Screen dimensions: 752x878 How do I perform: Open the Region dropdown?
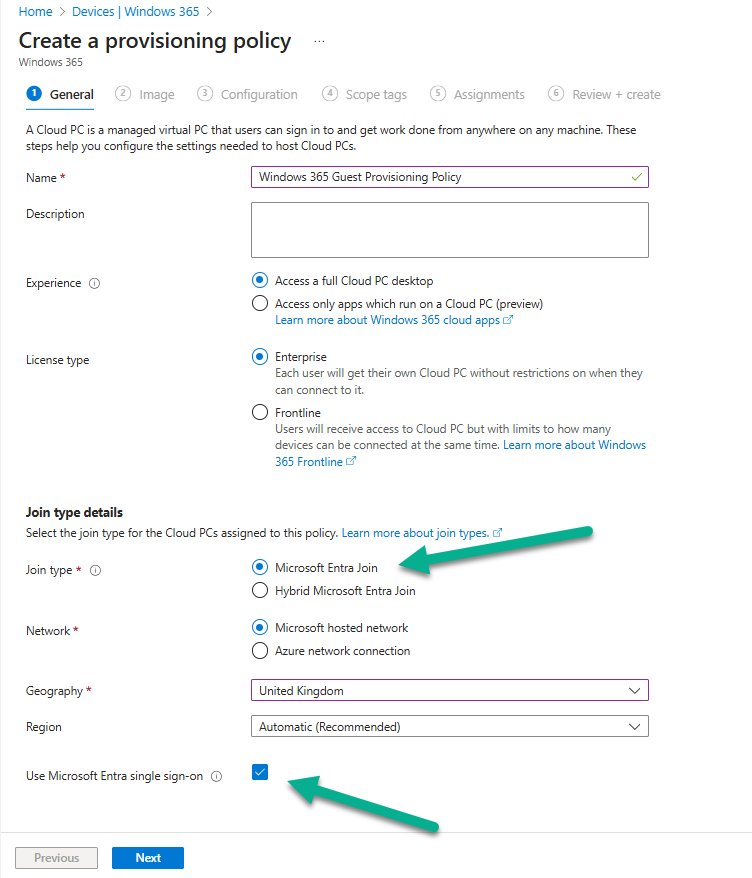[x=449, y=727]
